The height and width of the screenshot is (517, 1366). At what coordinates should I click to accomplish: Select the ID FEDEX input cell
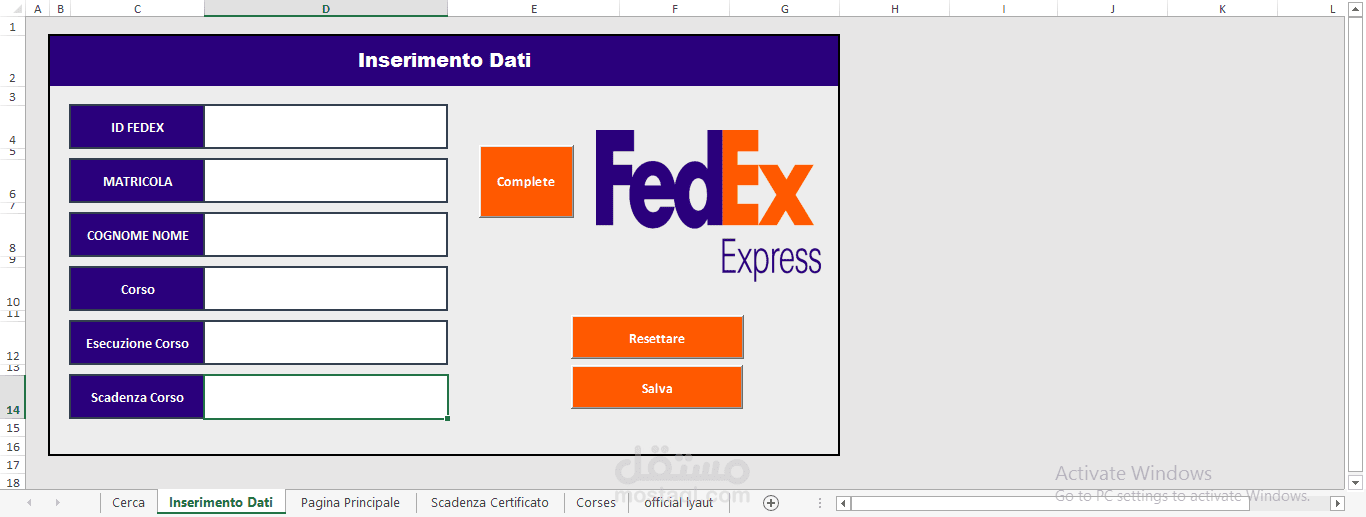coord(326,127)
